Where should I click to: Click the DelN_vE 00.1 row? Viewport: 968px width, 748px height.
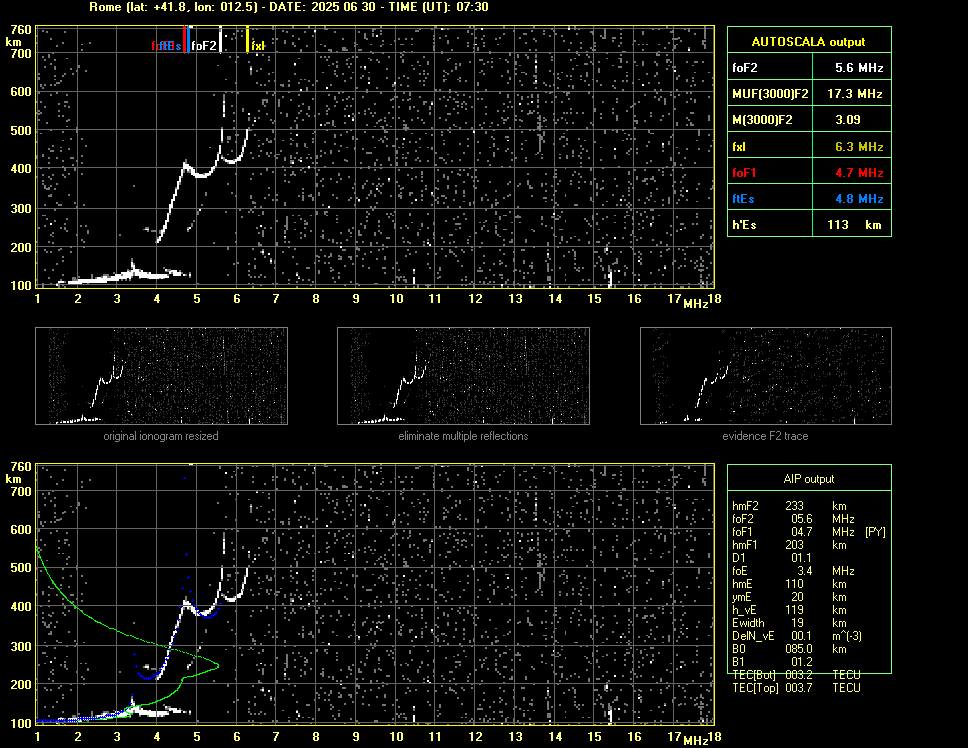click(797, 636)
